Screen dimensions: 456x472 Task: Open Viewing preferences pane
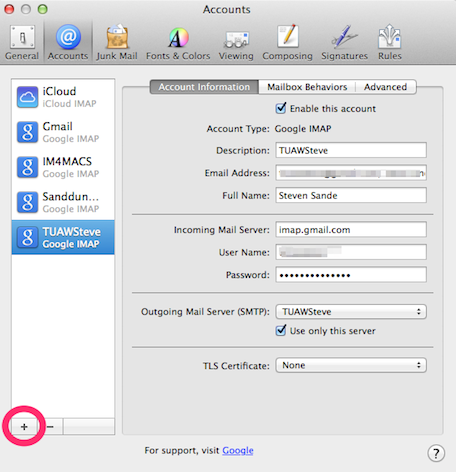236,42
